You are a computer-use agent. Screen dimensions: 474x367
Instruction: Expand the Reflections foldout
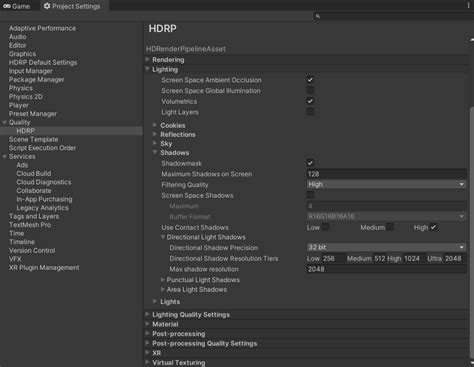tap(155, 134)
